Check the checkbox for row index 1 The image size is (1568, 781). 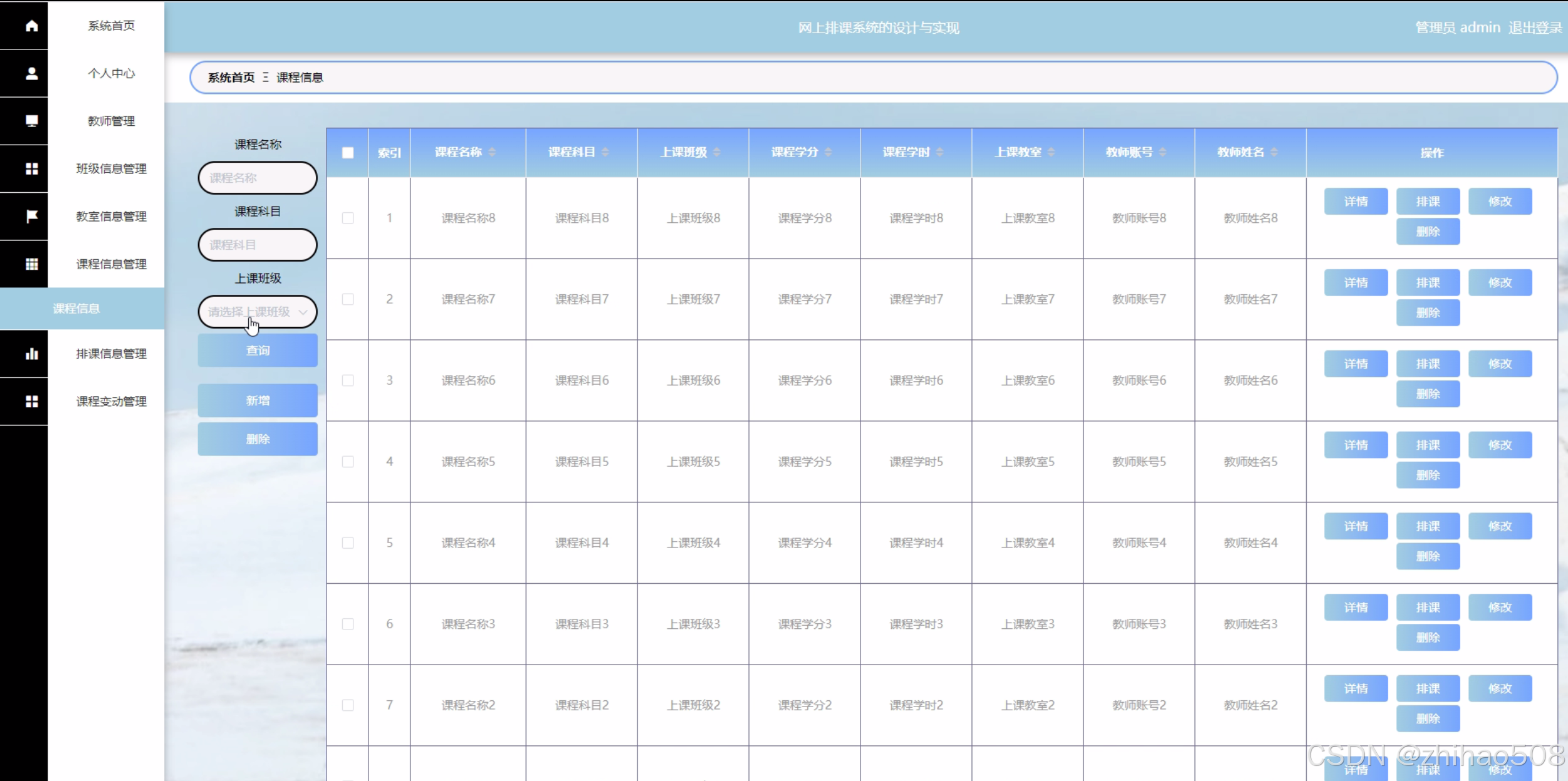(348, 218)
